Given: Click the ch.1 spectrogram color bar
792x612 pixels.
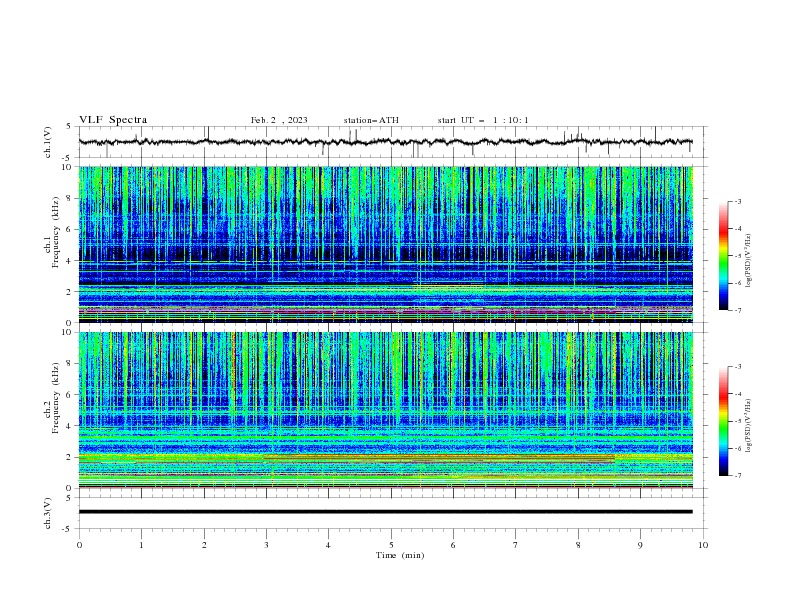Looking at the screenshot, I should pyautogui.click(x=723, y=256).
